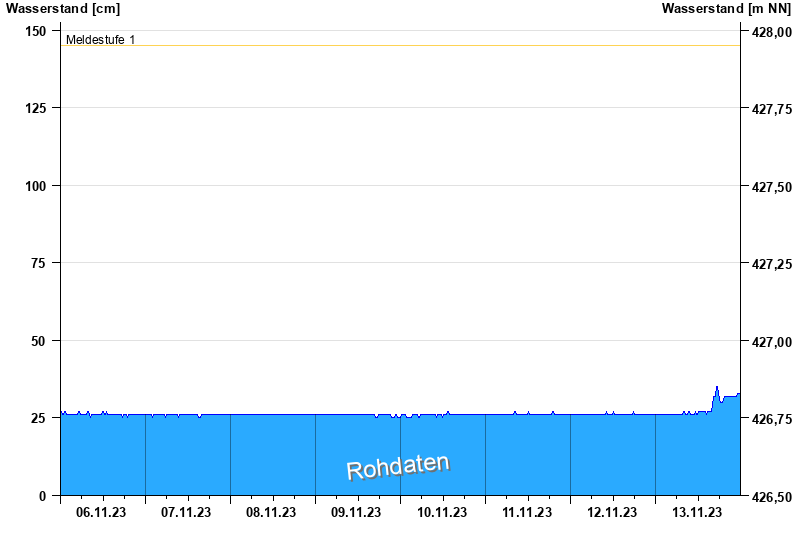Select the 13.11.23 date label
Screen dimensions: 800x550
(697, 513)
